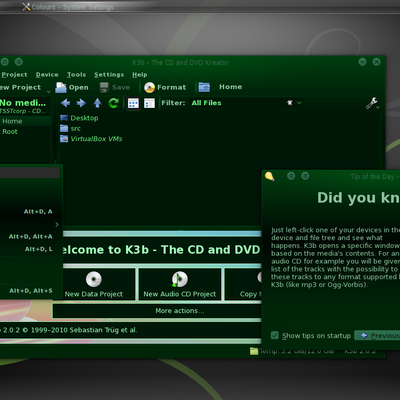Click the K3b window keep-below button
Image resolution: width=400 pixels, height=400 pixels.
19,62
